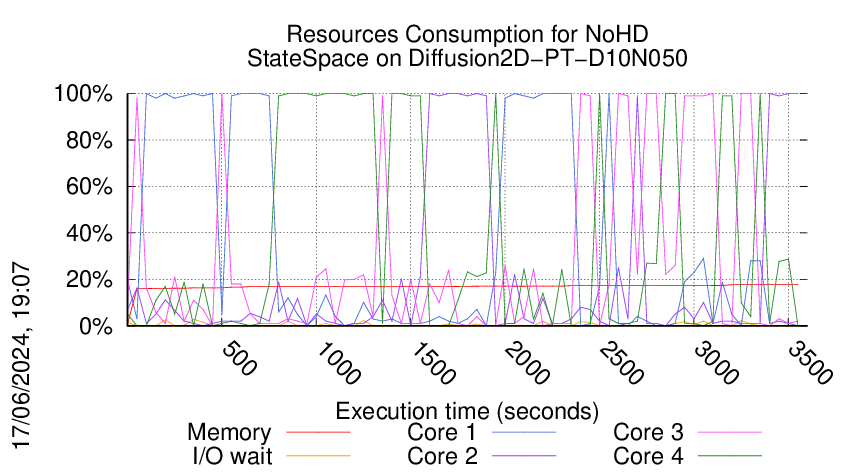Click the 'Core 4' legend label
Image resolution: width=850 pixels, height=475 pixels.
click(648, 456)
